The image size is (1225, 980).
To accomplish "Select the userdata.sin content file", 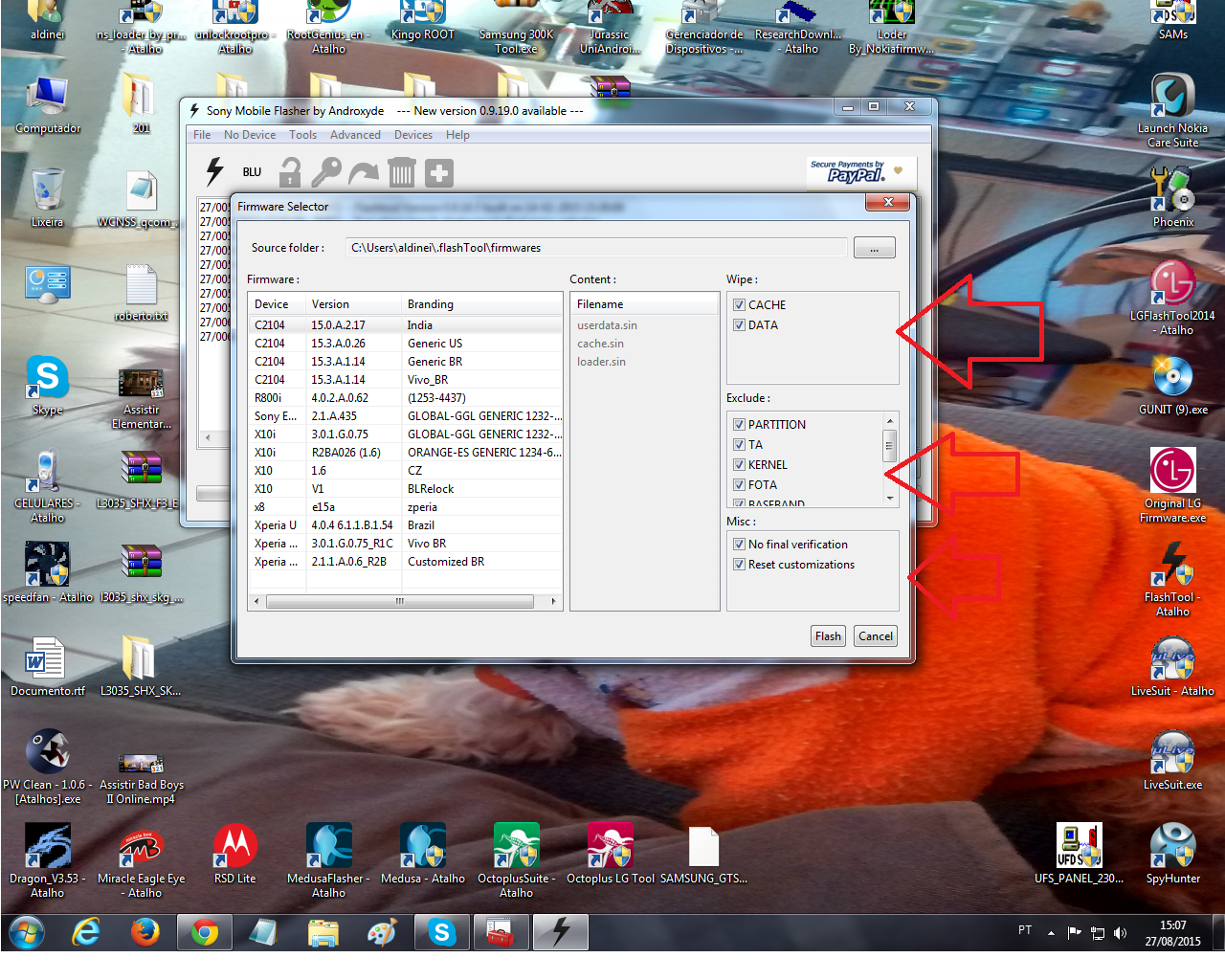I will 607,325.
